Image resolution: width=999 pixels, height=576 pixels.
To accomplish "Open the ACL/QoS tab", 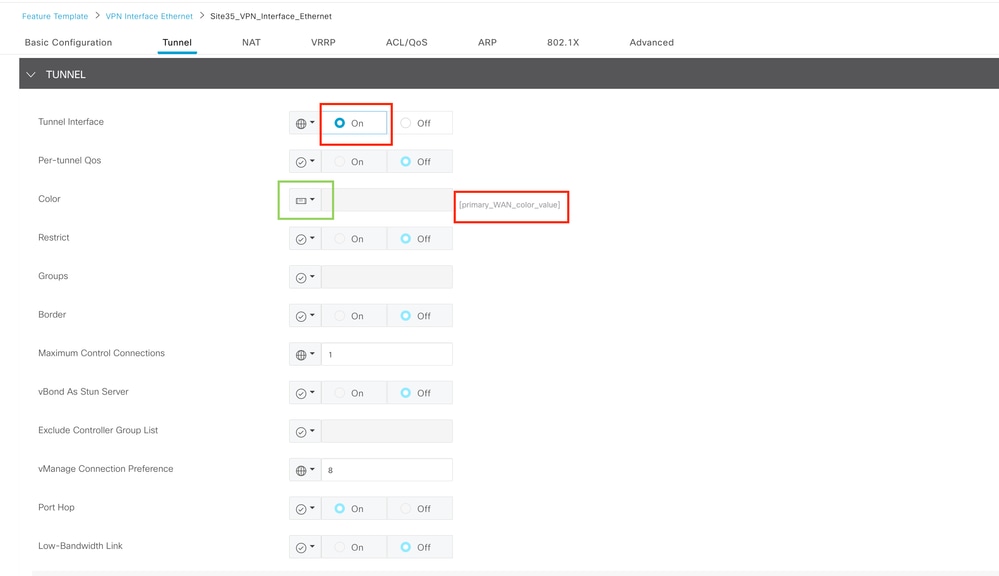I will pyautogui.click(x=406, y=43).
